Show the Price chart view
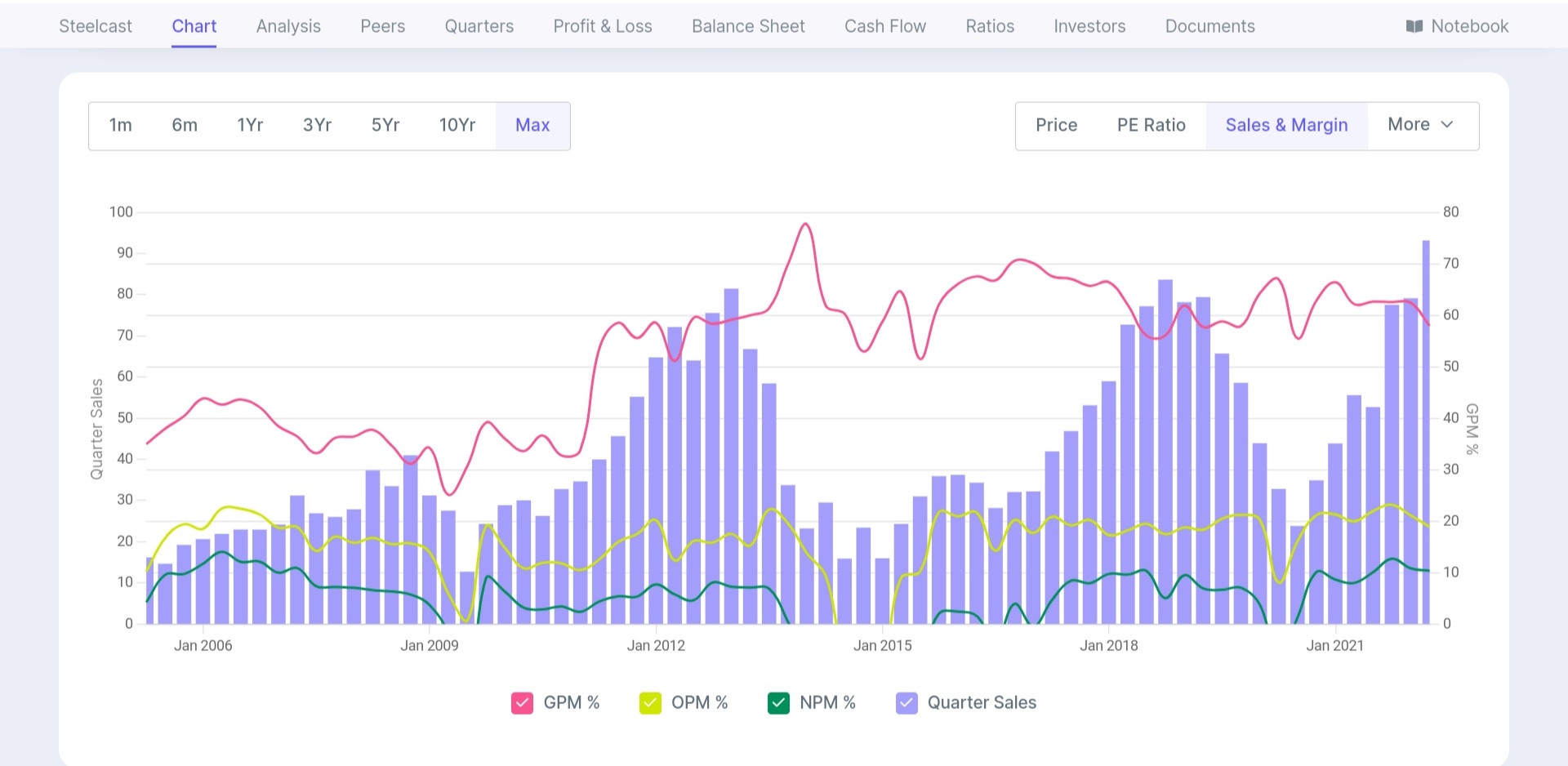 [x=1056, y=125]
